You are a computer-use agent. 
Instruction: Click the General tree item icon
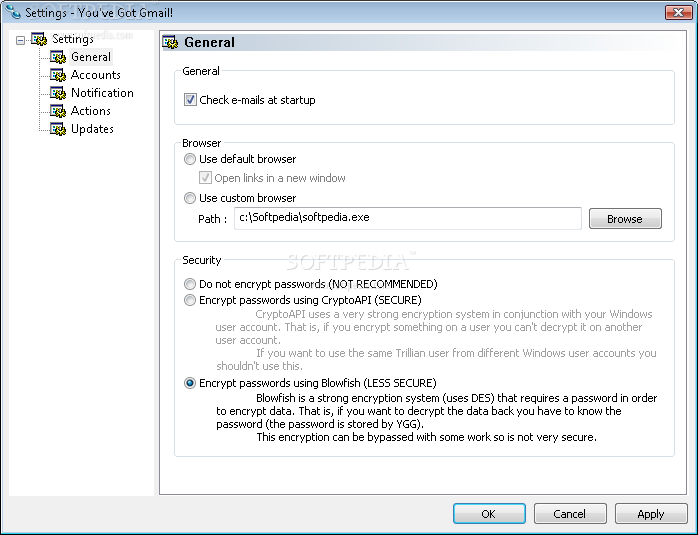click(58, 57)
